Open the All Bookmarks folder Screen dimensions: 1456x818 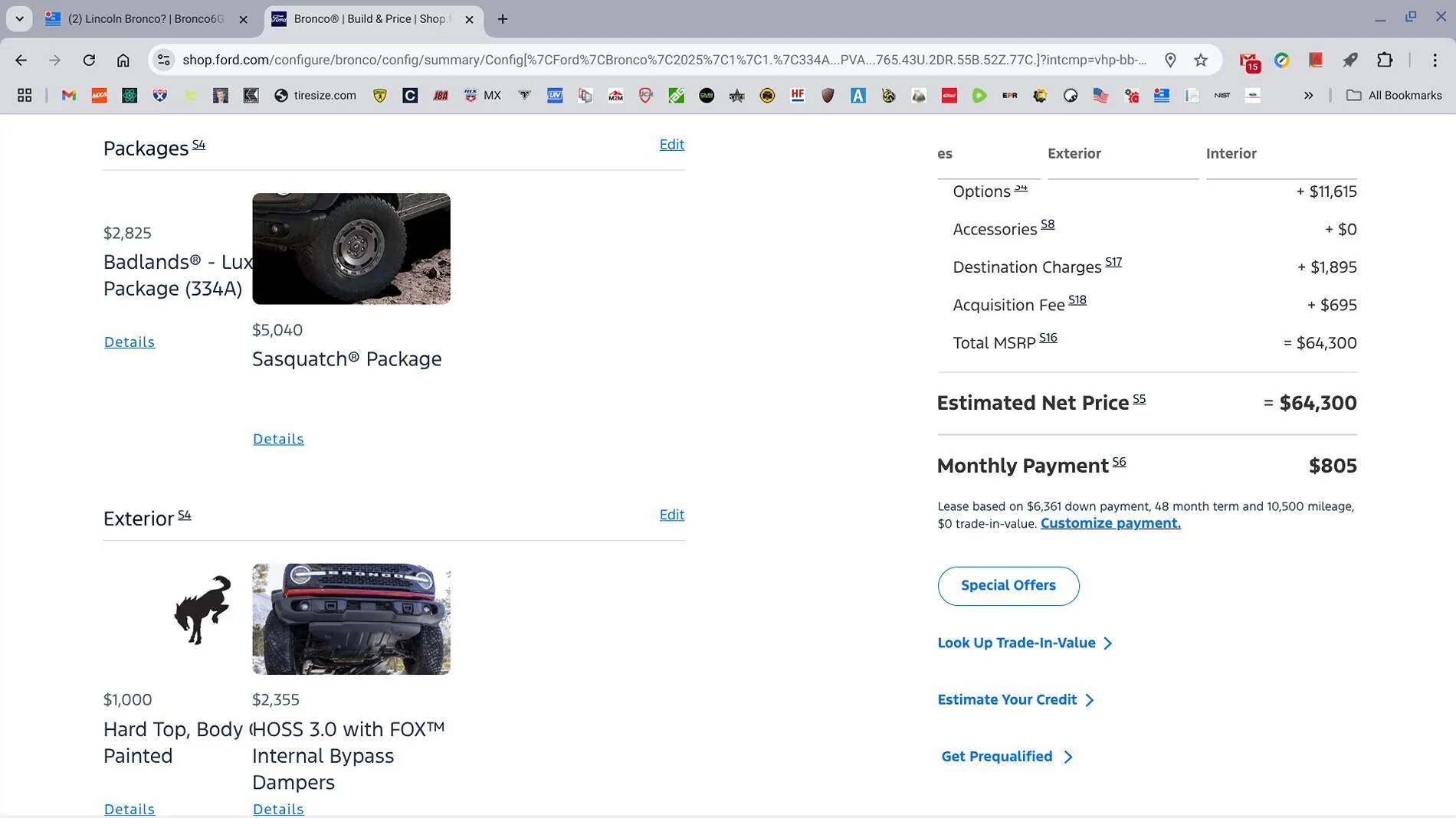tap(1395, 95)
